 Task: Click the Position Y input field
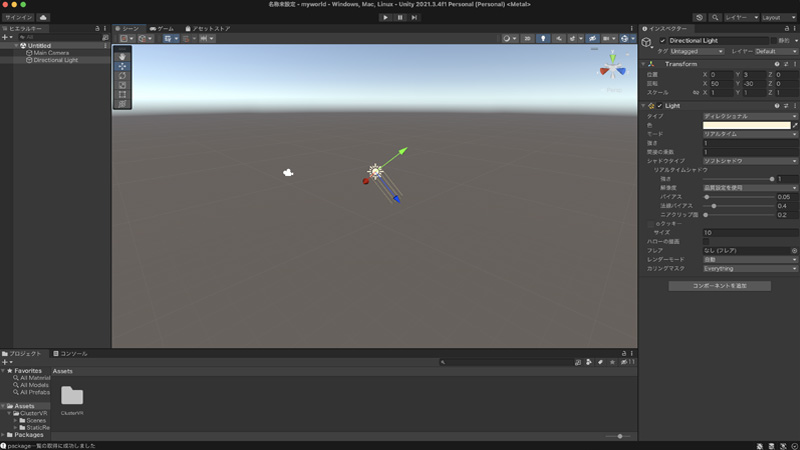click(x=754, y=74)
